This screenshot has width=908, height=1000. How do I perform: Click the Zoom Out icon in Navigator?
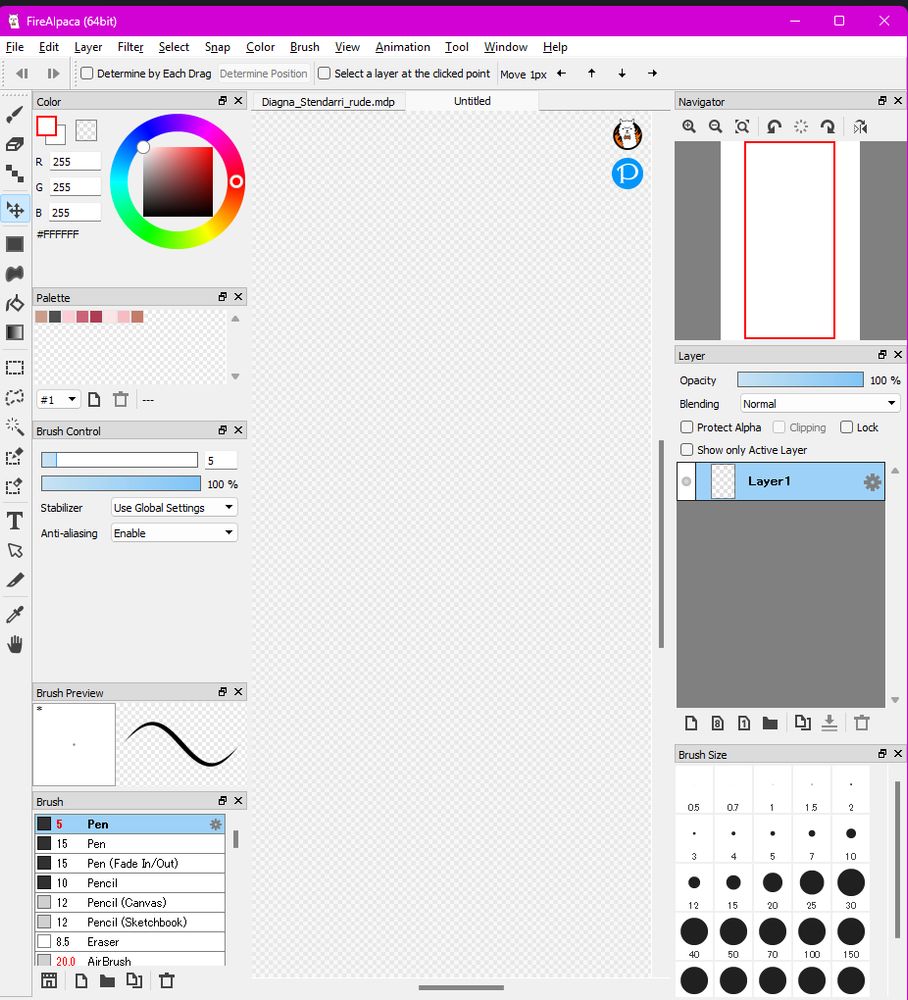point(715,127)
